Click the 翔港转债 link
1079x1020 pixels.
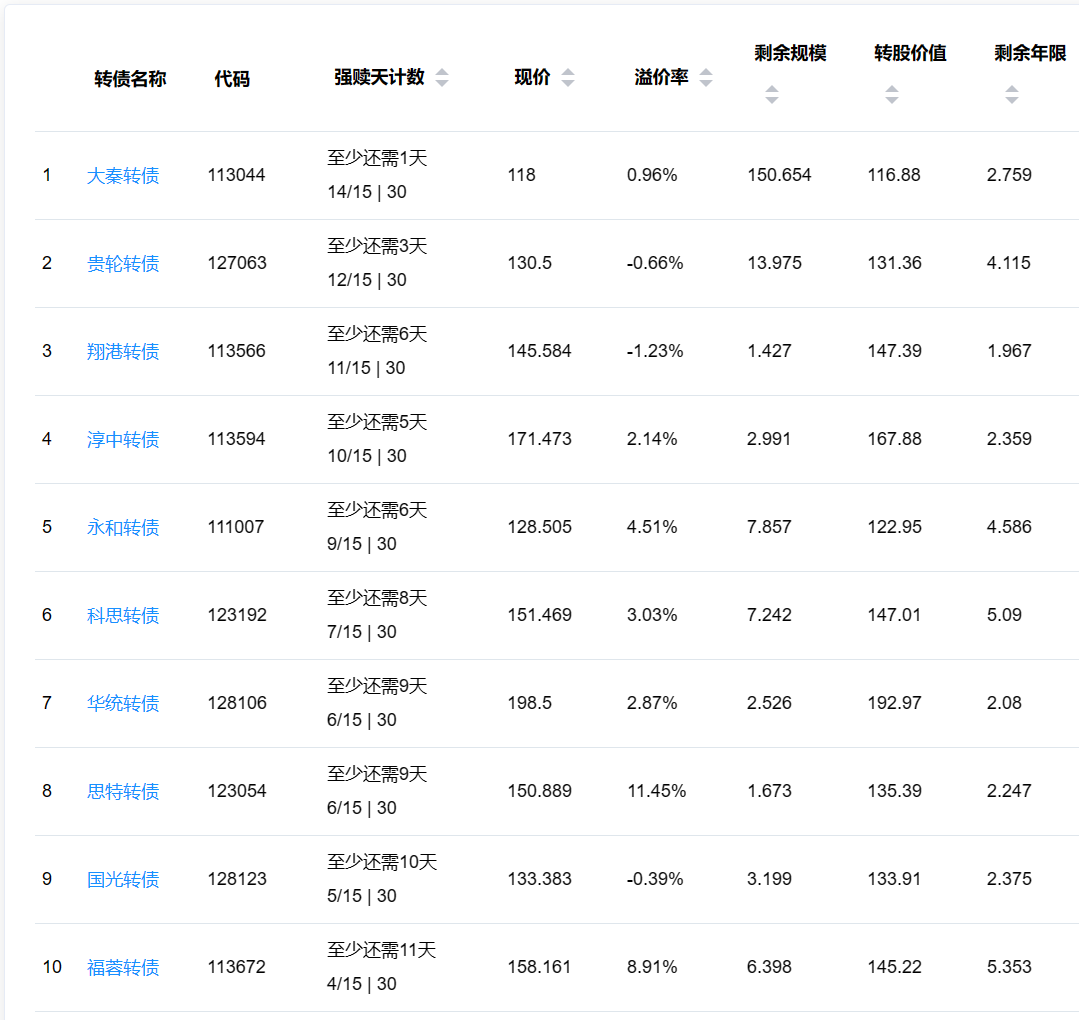(123, 352)
